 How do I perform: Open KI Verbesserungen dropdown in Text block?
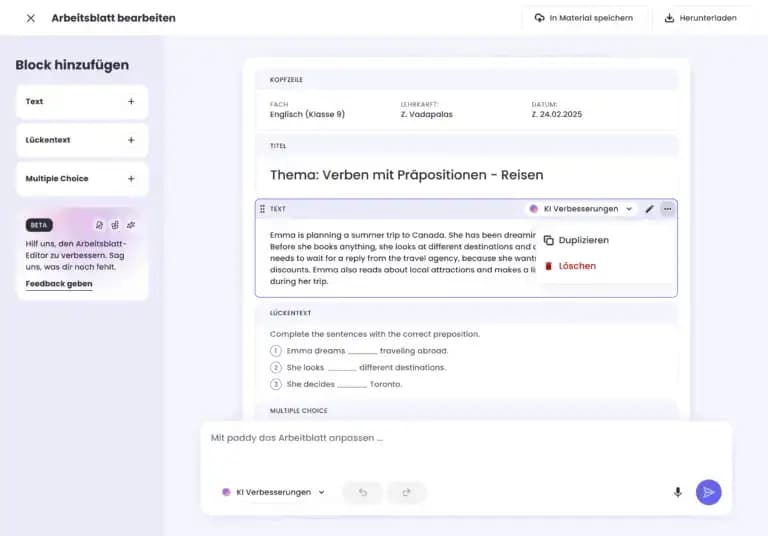(x=581, y=209)
